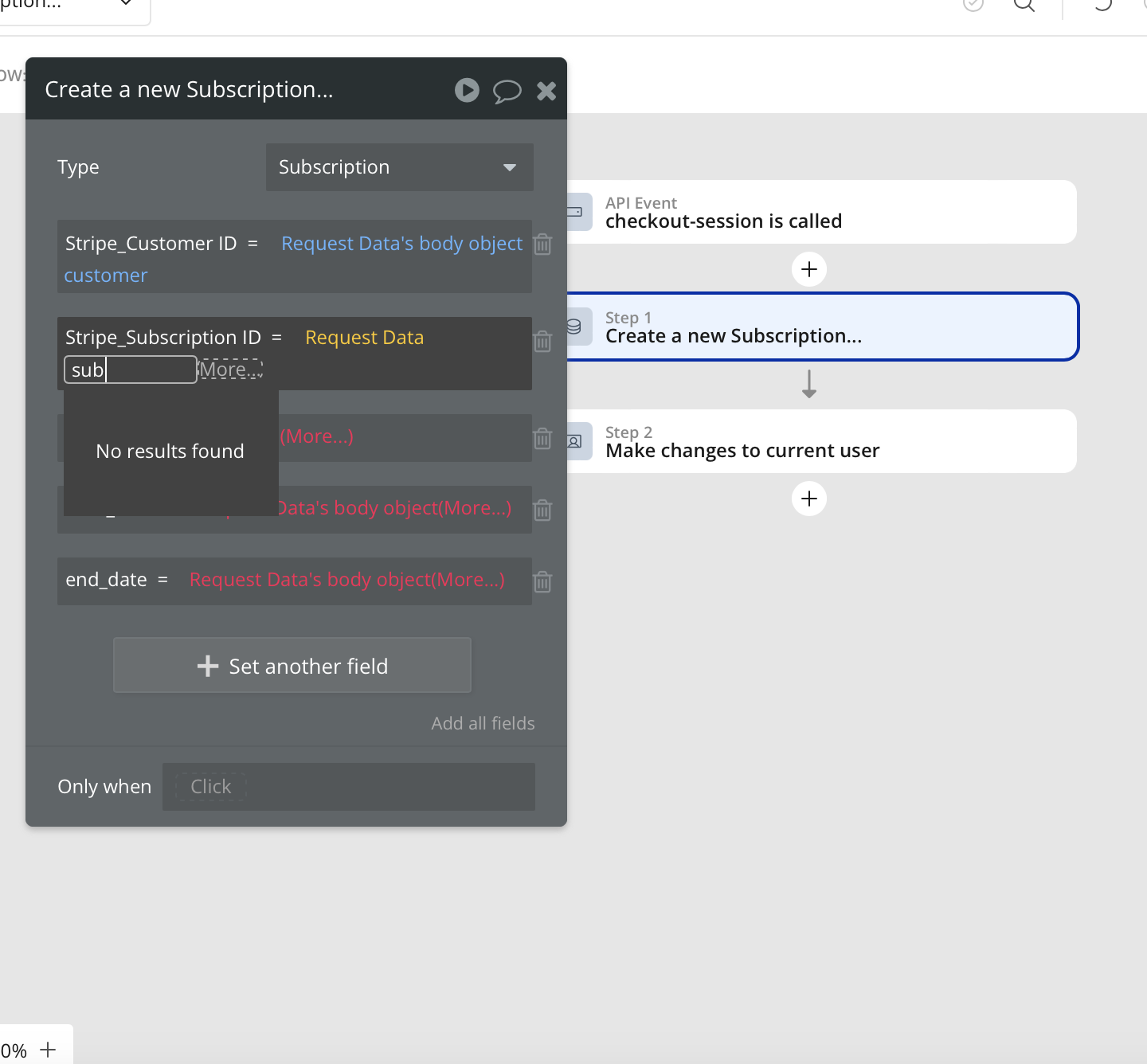Click the play icon in panel header
1147x1064 pixels.
coord(467,90)
